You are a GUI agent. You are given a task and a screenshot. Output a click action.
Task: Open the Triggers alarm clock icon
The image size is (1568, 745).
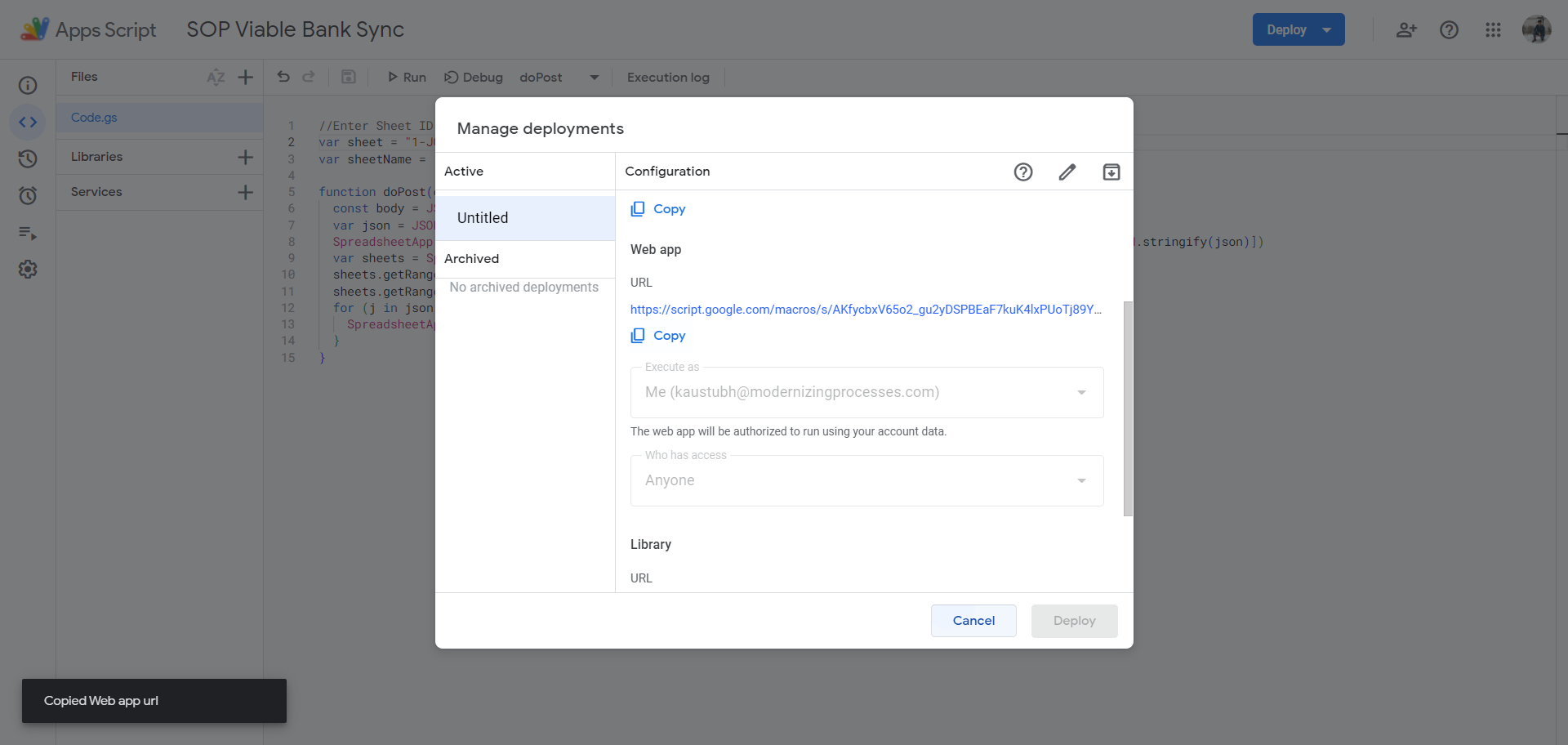(28, 195)
